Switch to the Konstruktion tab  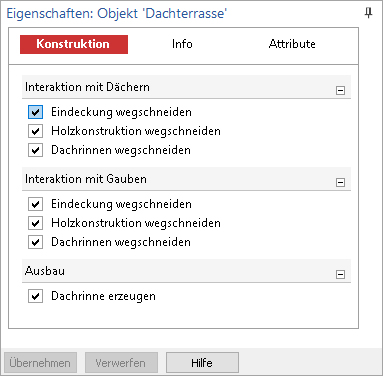(x=74, y=44)
